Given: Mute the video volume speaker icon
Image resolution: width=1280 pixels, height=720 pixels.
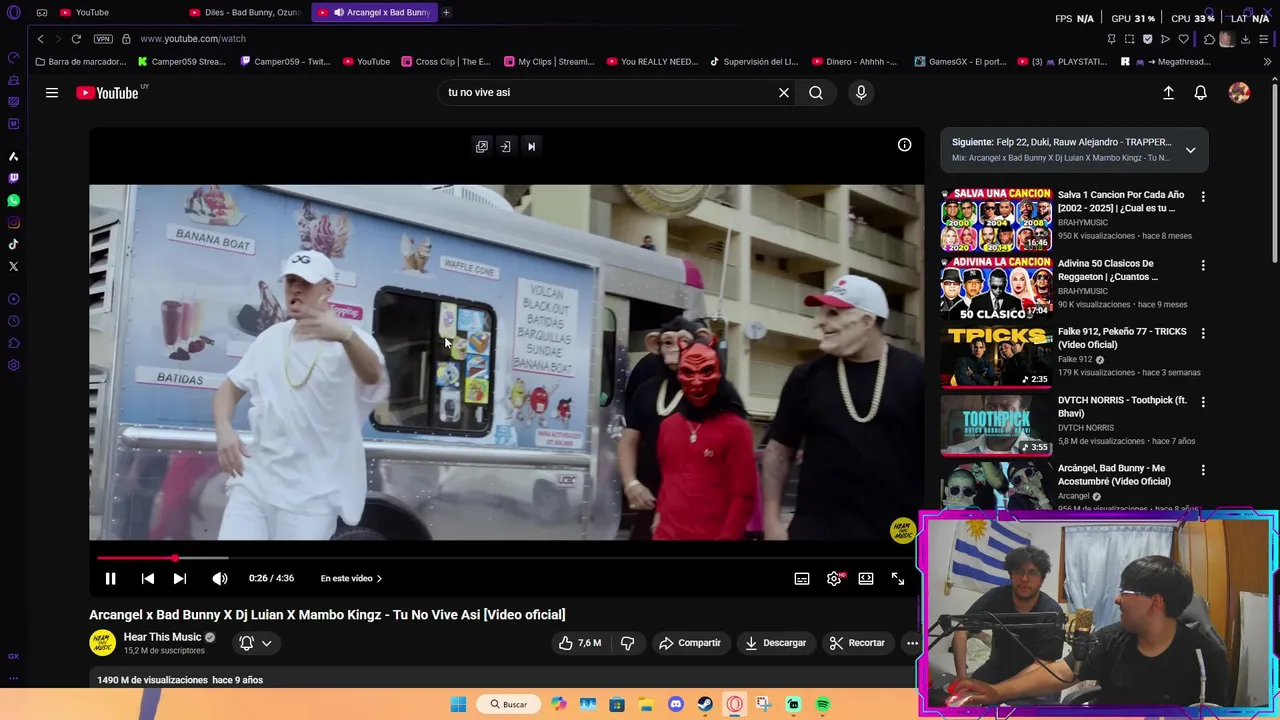Looking at the screenshot, I should [x=219, y=578].
